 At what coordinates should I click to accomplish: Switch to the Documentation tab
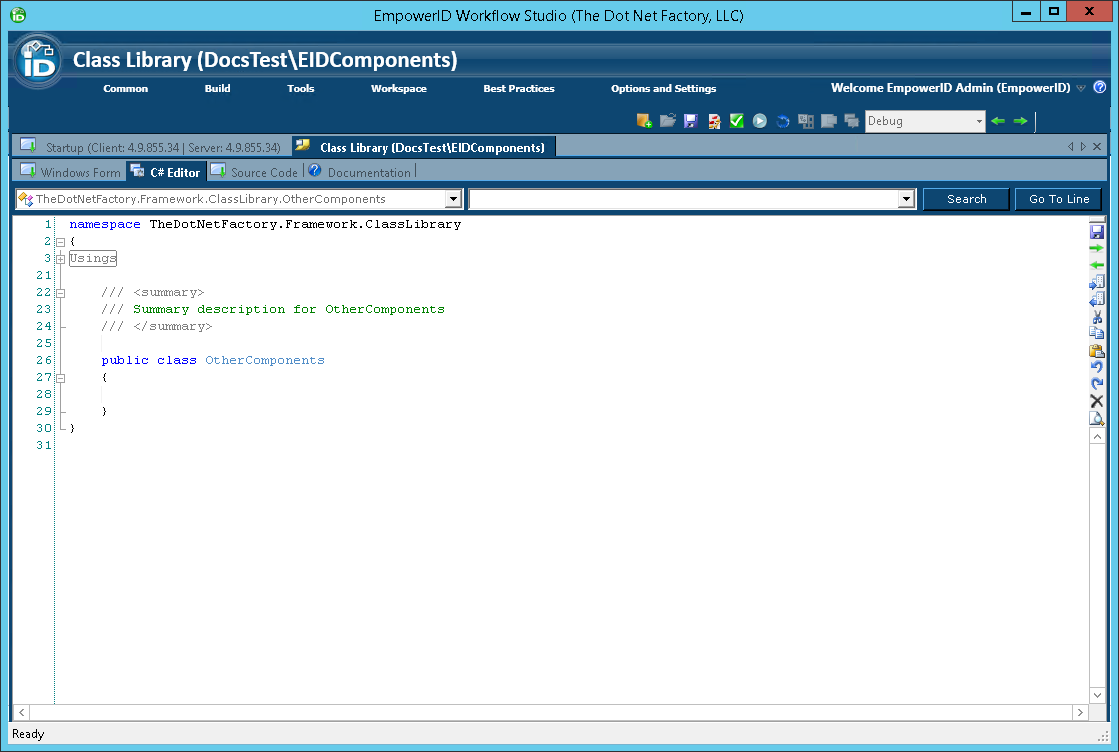[360, 172]
